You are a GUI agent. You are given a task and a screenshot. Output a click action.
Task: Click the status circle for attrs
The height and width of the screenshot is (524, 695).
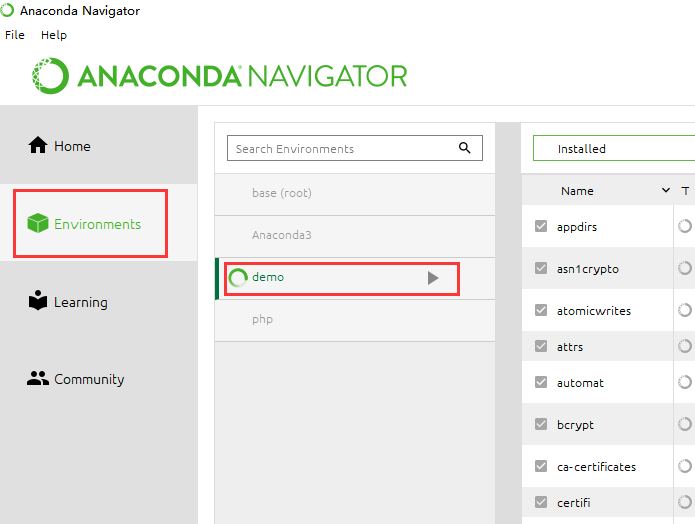[684, 346]
